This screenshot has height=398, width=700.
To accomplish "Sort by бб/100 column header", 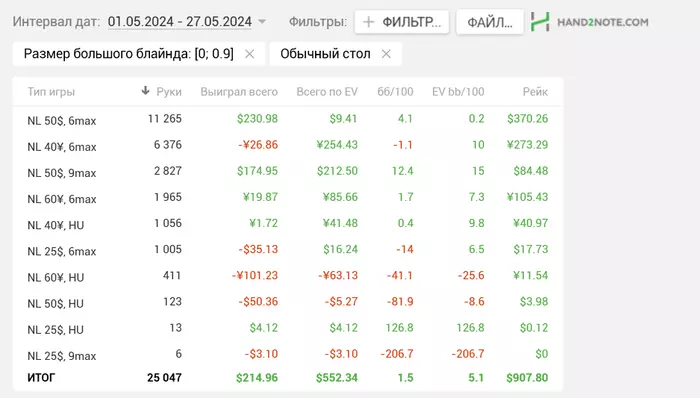I will tap(395, 92).
